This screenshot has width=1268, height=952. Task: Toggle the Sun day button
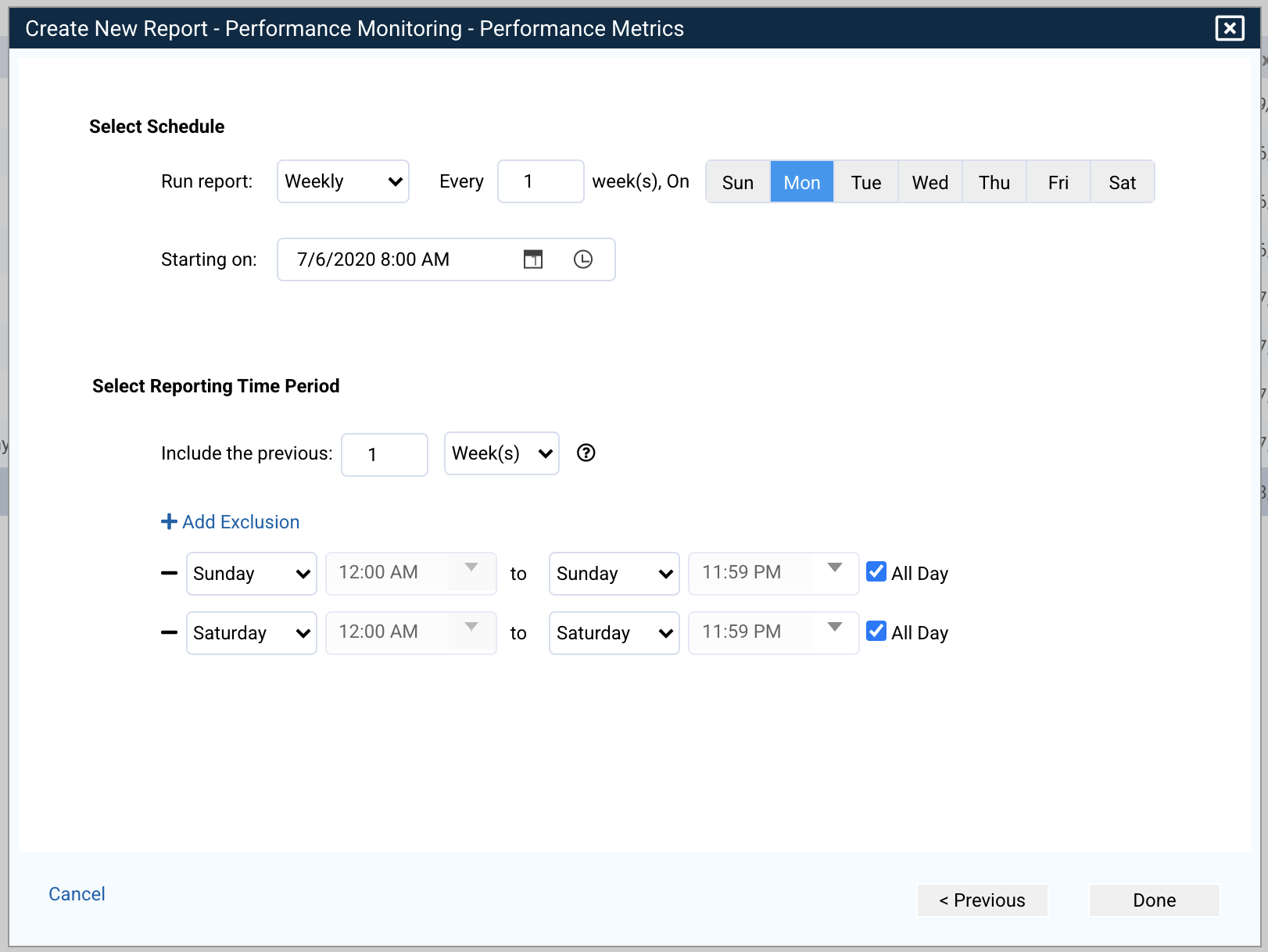(738, 182)
